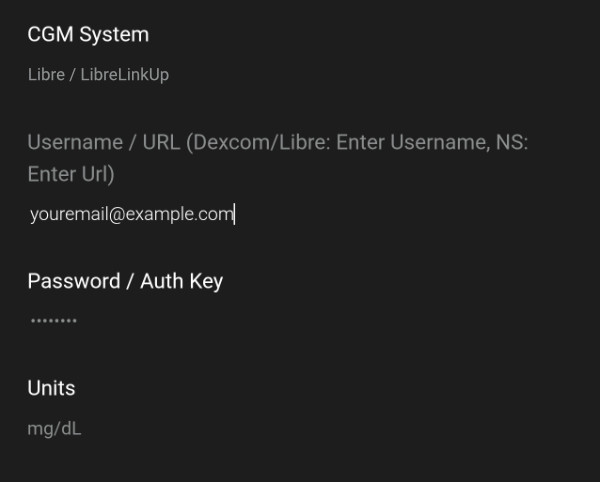
Task: Place cursor at end of email text
Action: [x=233, y=214]
